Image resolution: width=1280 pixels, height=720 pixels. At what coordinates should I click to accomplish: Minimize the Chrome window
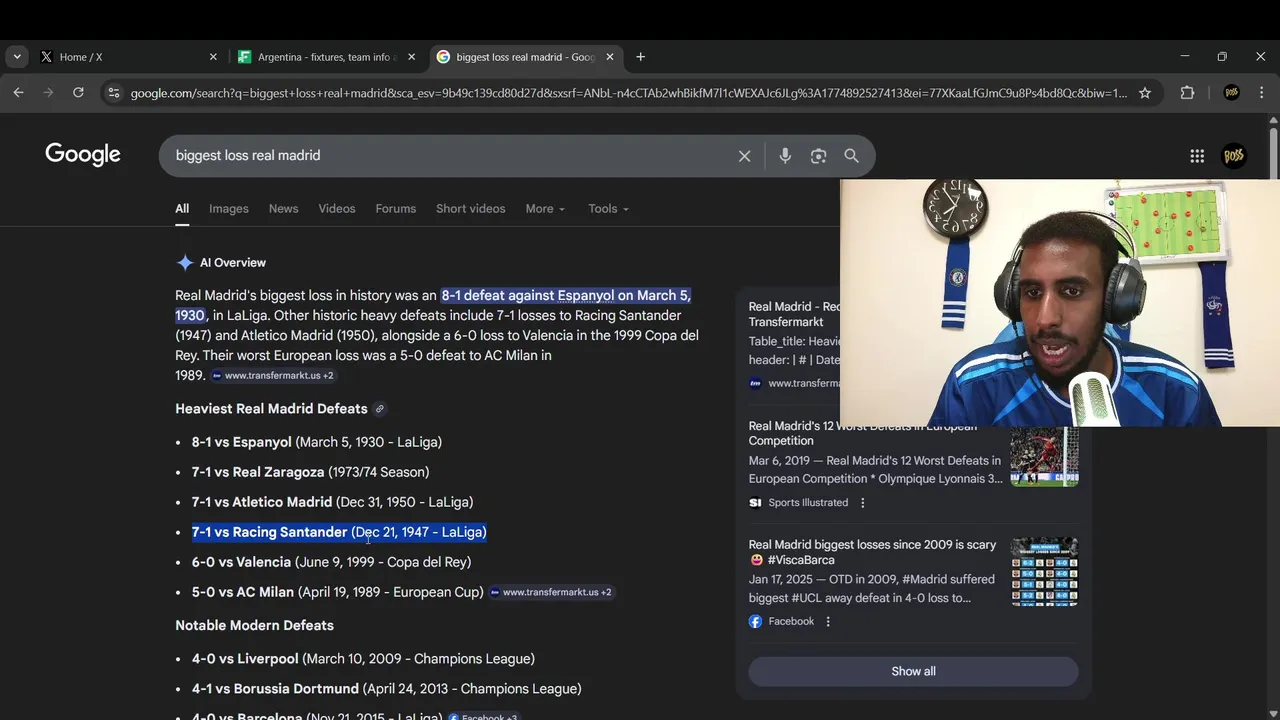tap(1184, 57)
